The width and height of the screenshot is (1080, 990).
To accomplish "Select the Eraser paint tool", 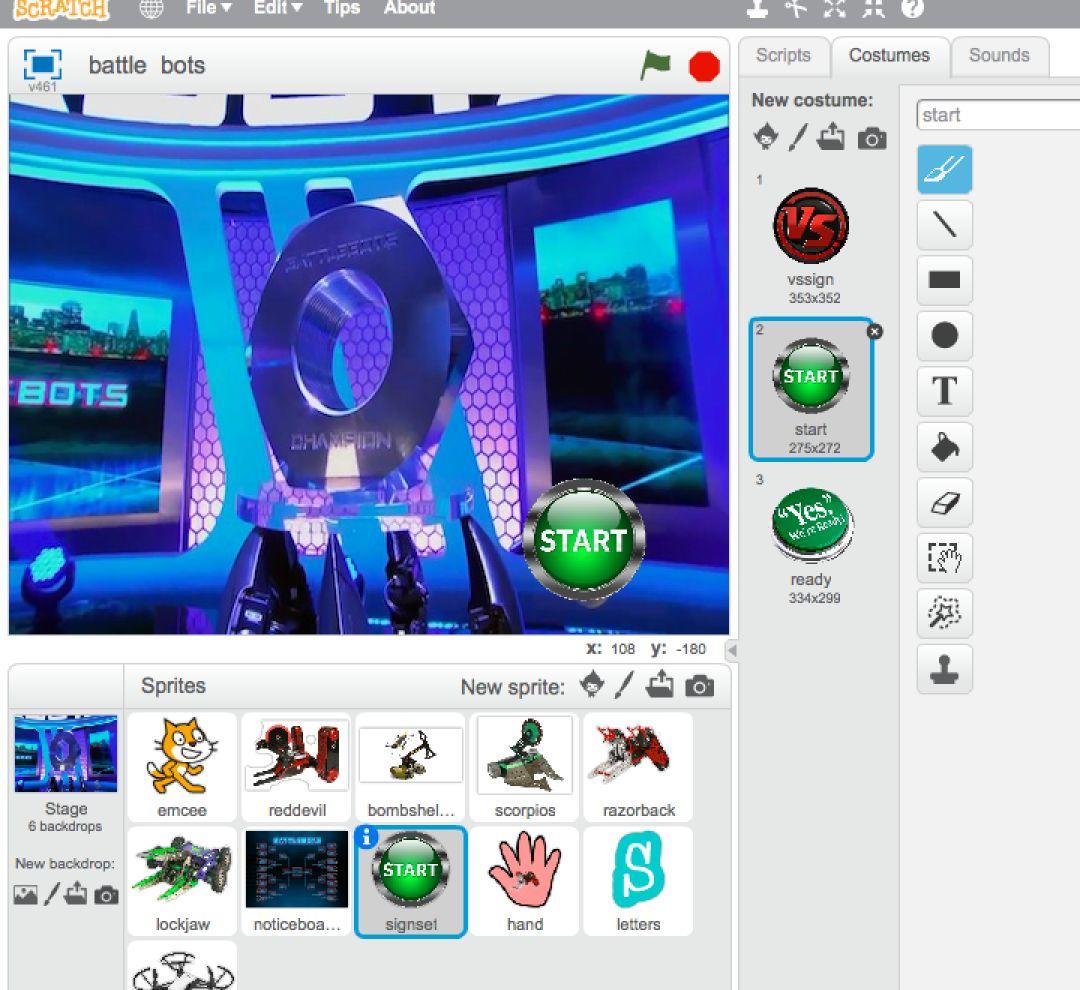I will pyautogui.click(x=944, y=502).
